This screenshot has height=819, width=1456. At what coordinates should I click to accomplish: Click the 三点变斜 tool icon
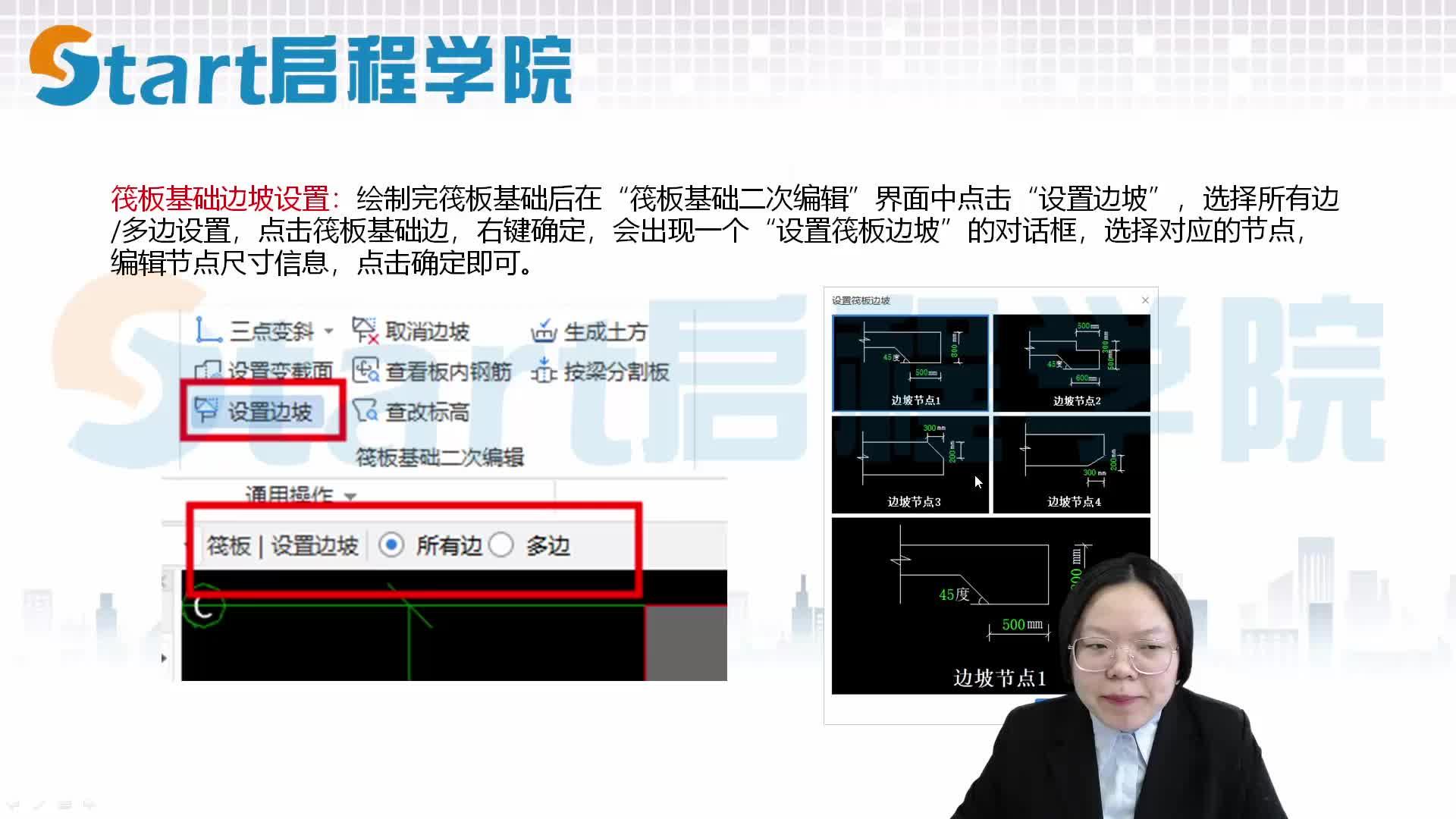point(208,331)
